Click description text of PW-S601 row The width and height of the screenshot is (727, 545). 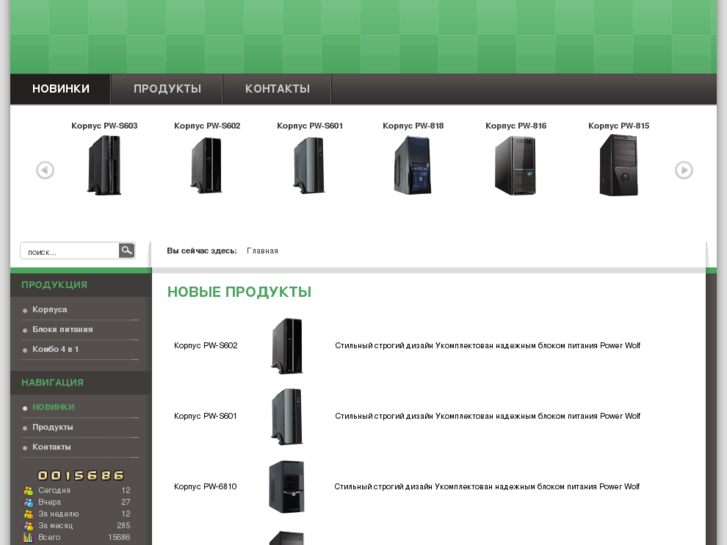[x=487, y=416]
